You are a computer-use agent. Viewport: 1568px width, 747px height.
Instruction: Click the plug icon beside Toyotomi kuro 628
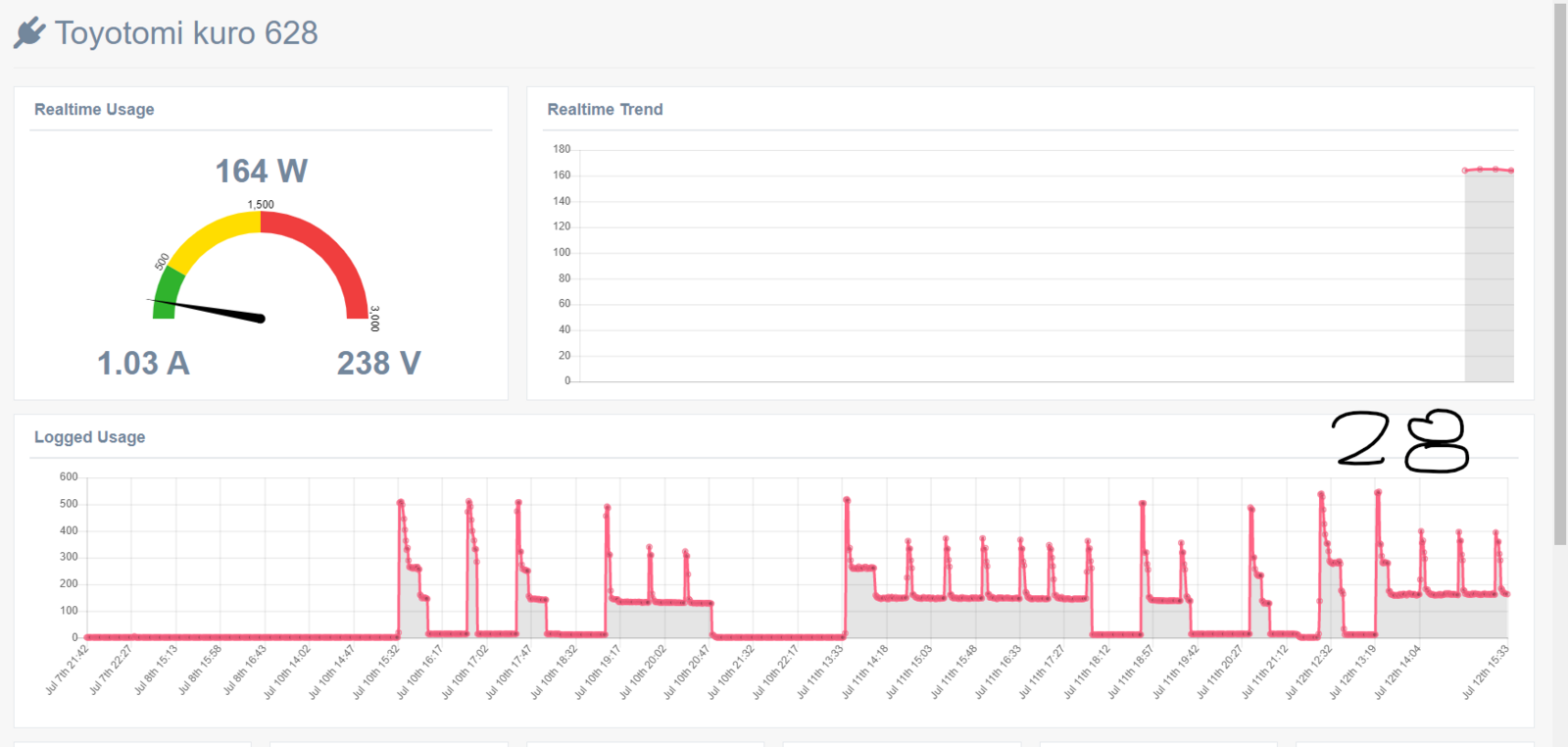tap(29, 32)
